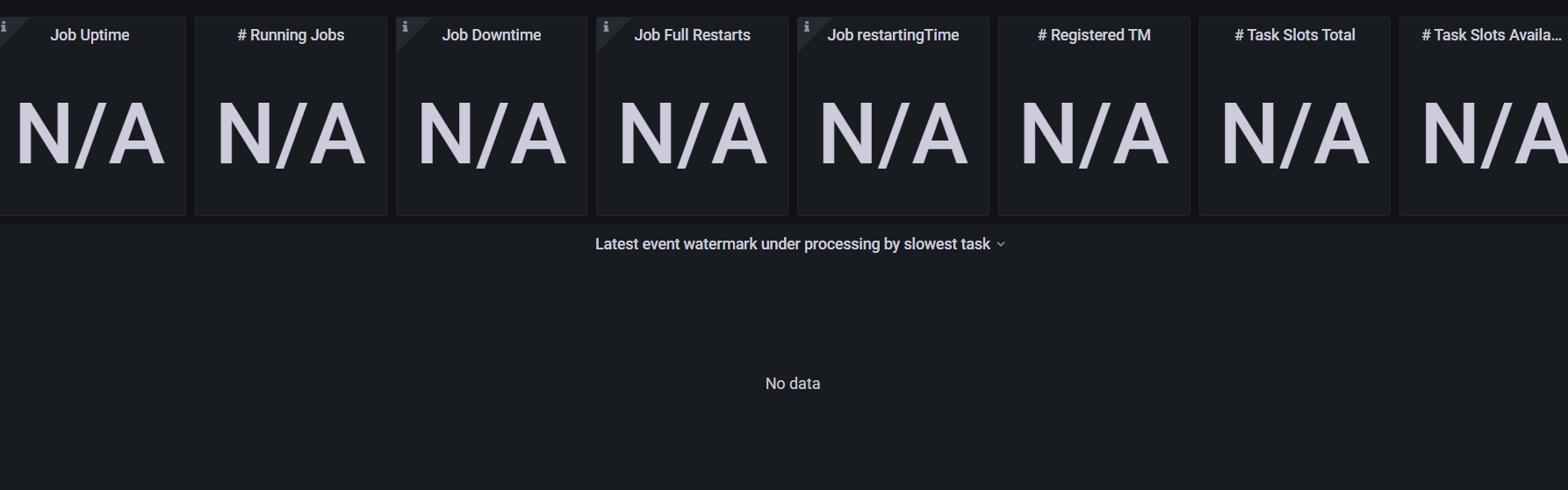Open the # Running Jobs panel title menu

point(291,35)
